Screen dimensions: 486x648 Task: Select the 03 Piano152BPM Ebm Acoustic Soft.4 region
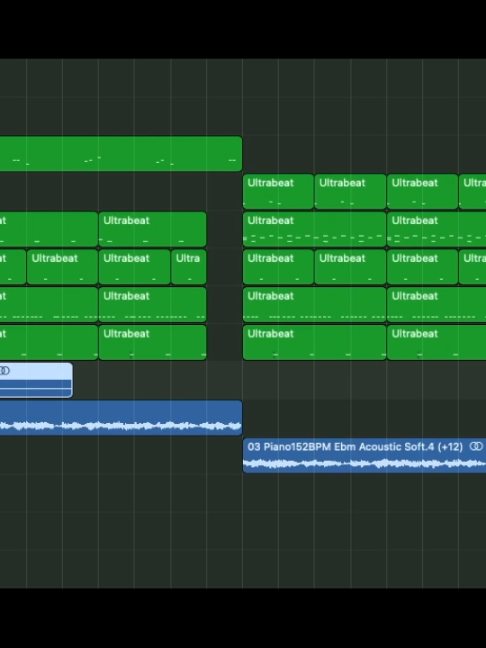364,455
